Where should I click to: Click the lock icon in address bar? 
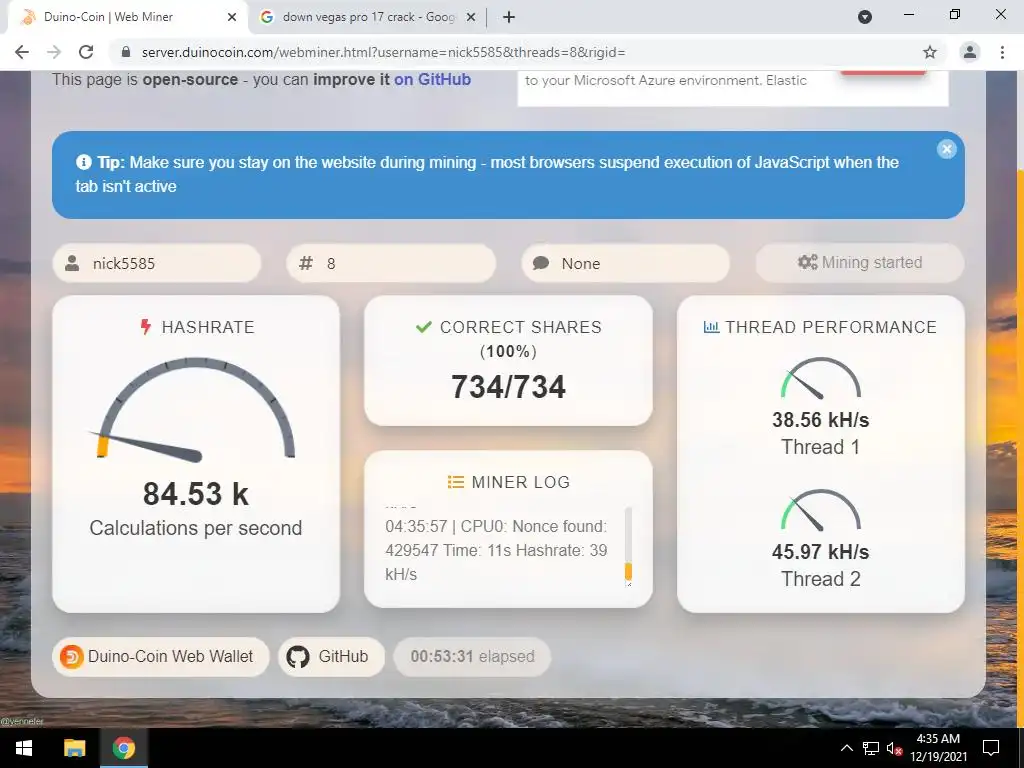126,52
